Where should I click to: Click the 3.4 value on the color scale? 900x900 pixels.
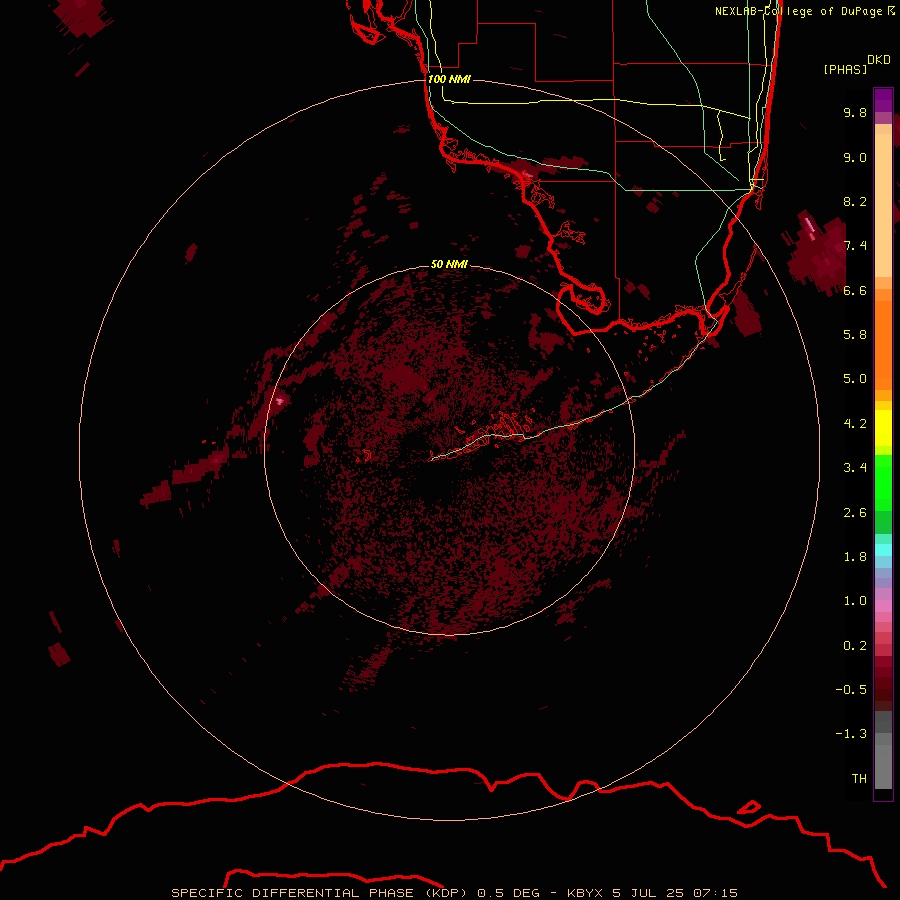tap(855, 468)
